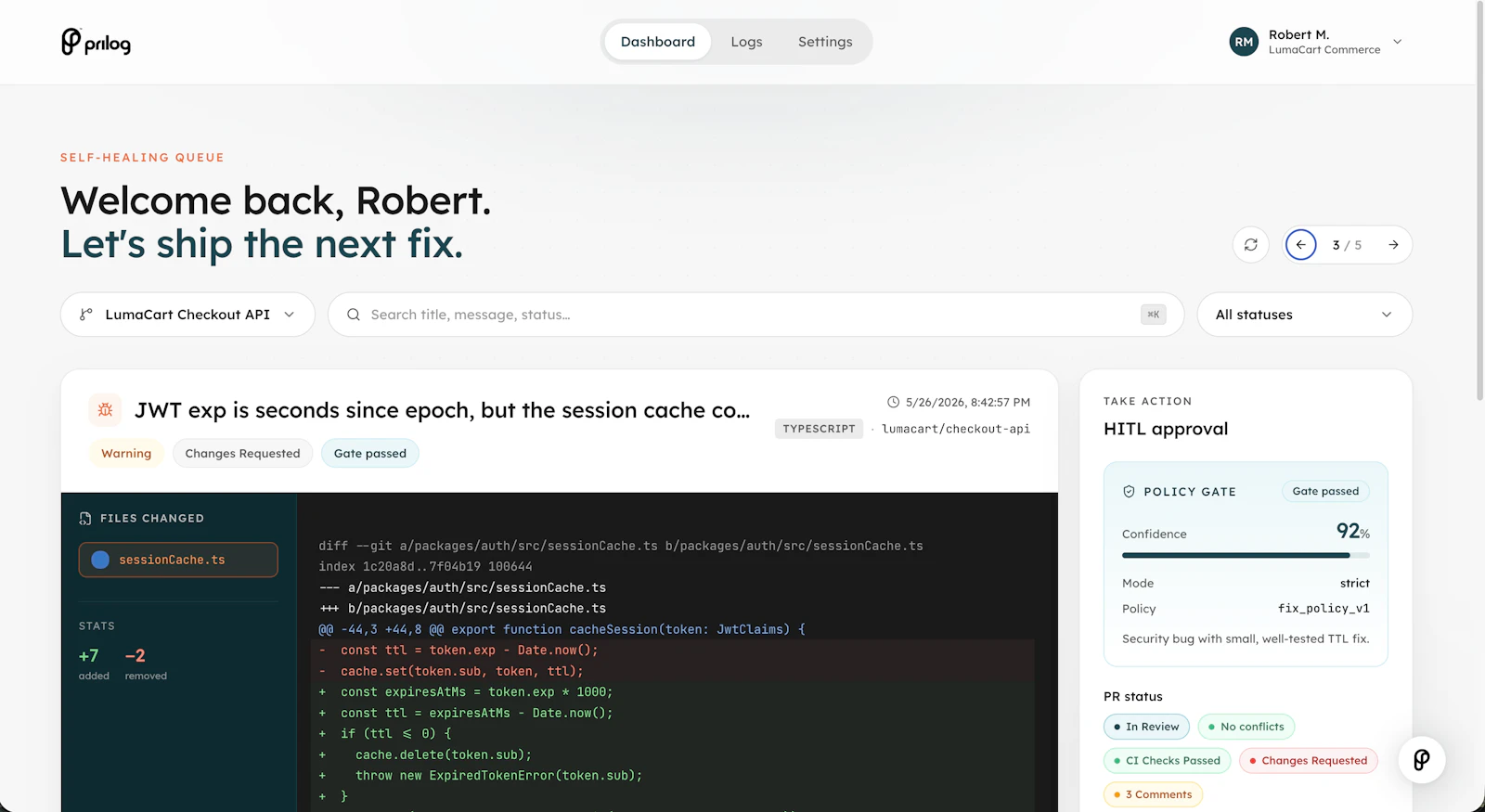Switch to the Logs tab
1485x812 pixels.
tap(746, 42)
